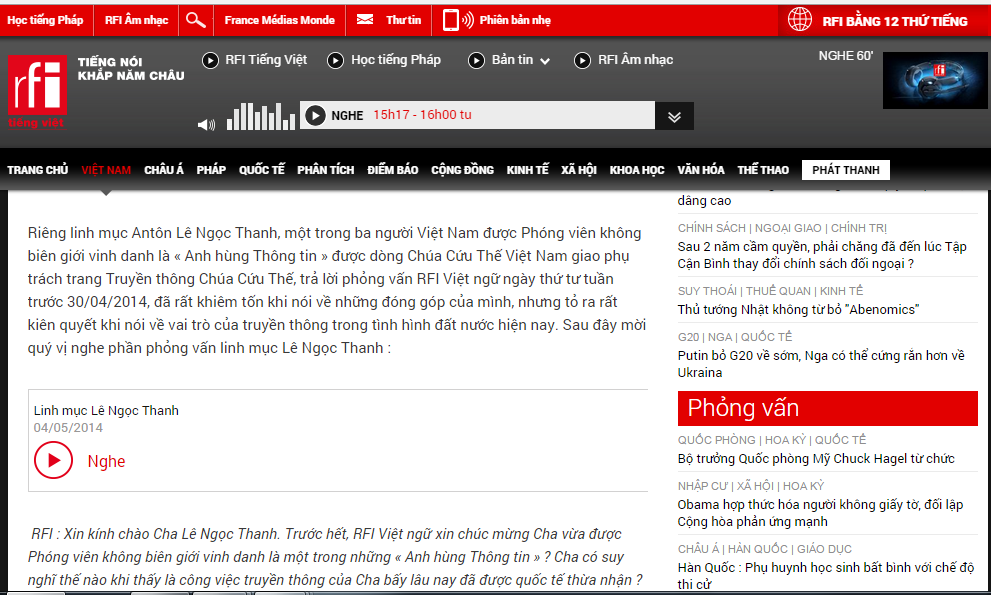Play Học tiếng Pháp stream icon
991x599 pixels.
click(x=336, y=61)
